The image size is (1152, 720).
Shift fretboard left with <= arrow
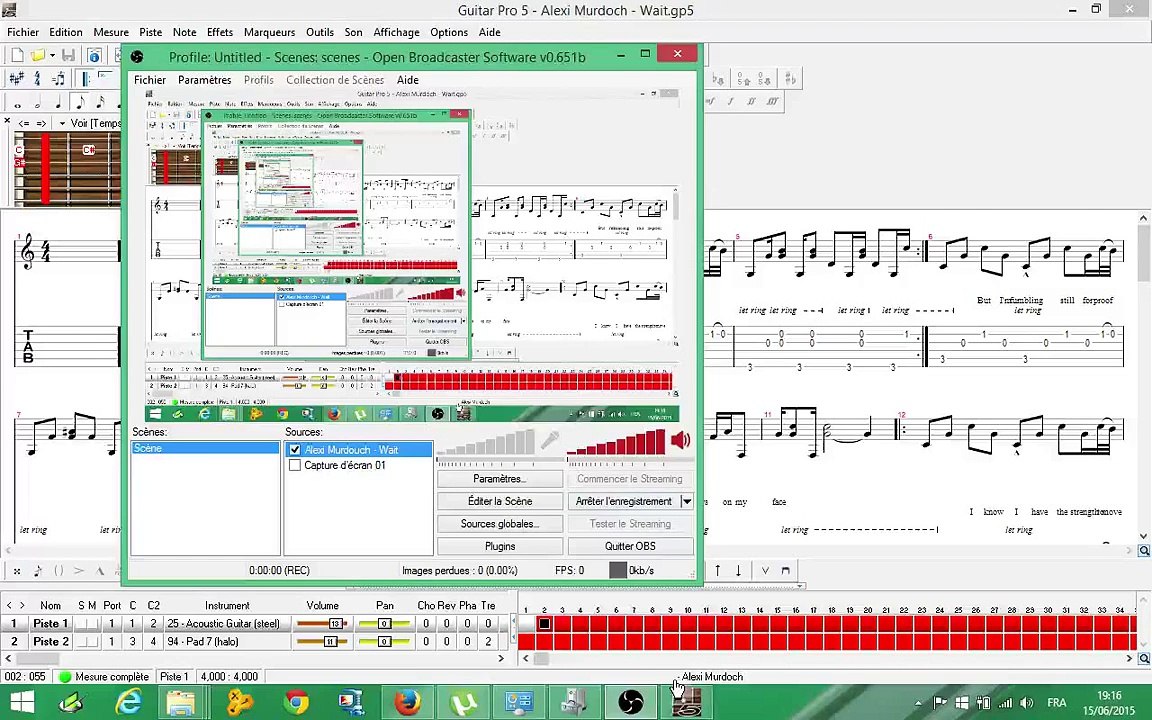pos(24,123)
